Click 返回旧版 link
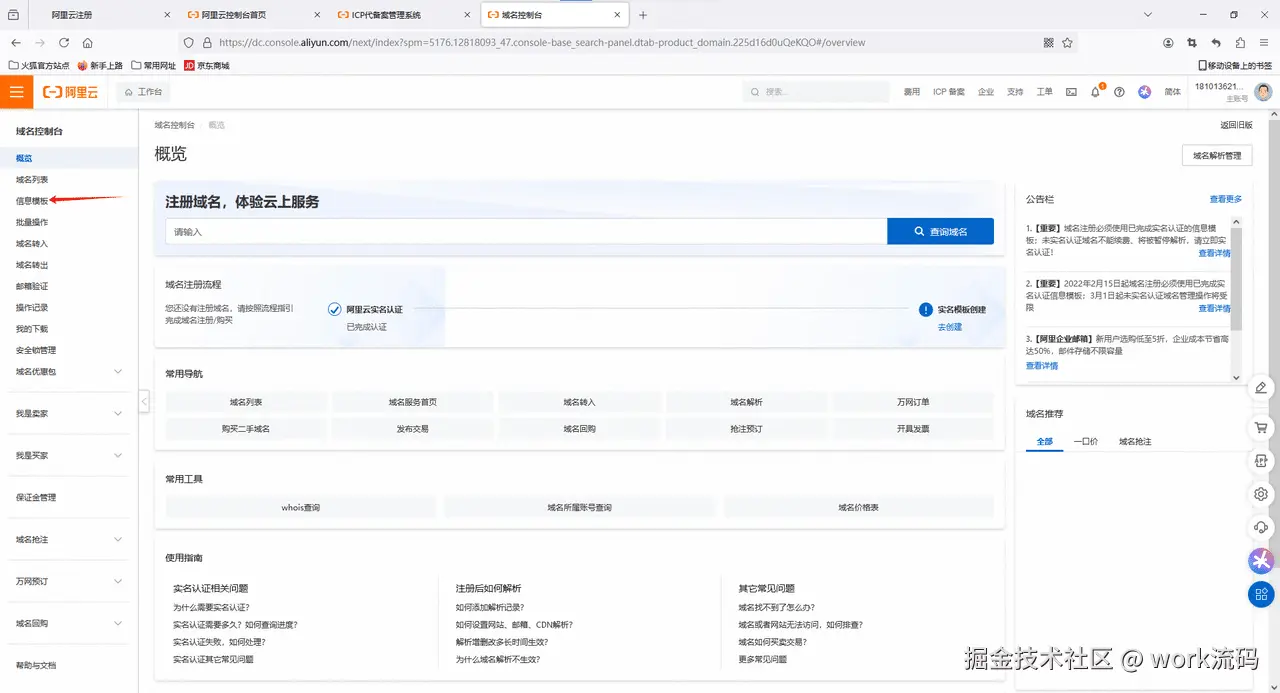 point(1236,125)
